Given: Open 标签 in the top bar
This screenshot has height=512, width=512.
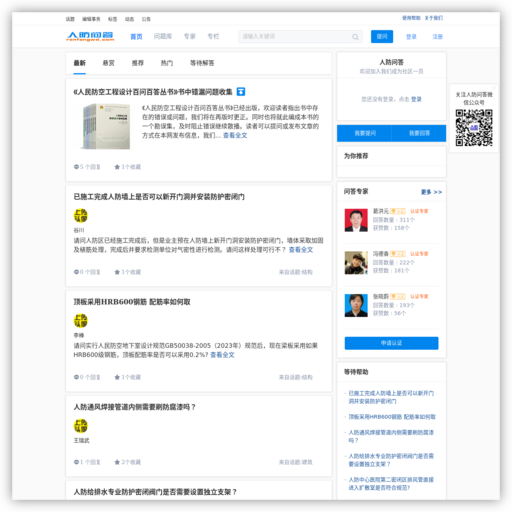Looking at the screenshot, I should pyautogui.click(x=113, y=19).
